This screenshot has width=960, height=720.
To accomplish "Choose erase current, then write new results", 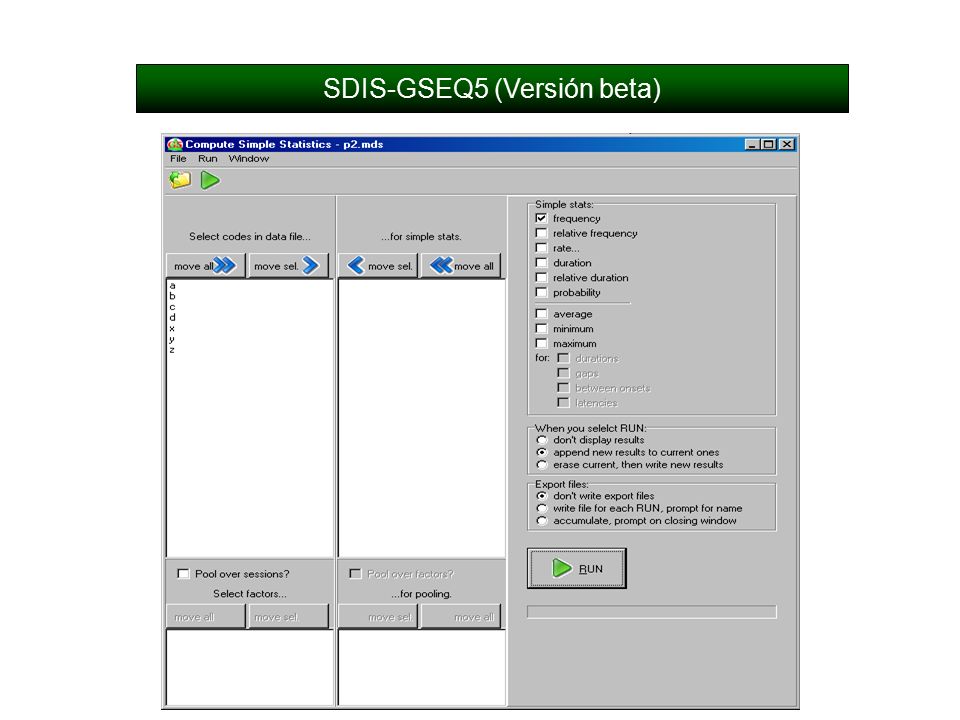I will (541, 465).
